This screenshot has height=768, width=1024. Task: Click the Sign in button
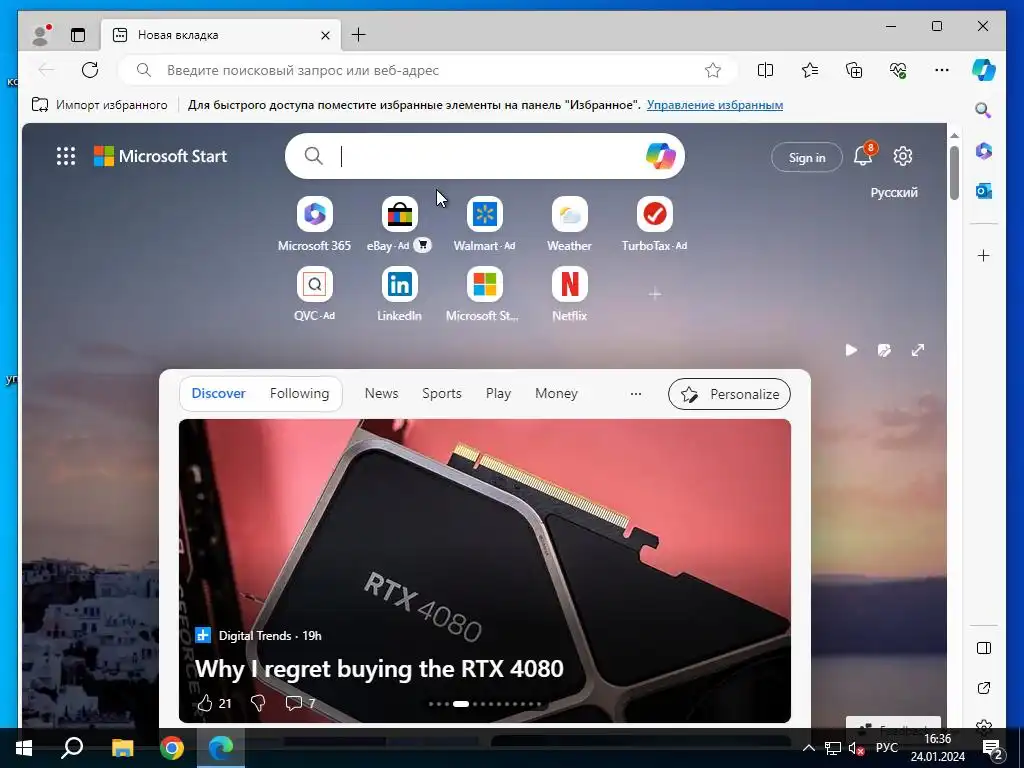[x=807, y=157]
